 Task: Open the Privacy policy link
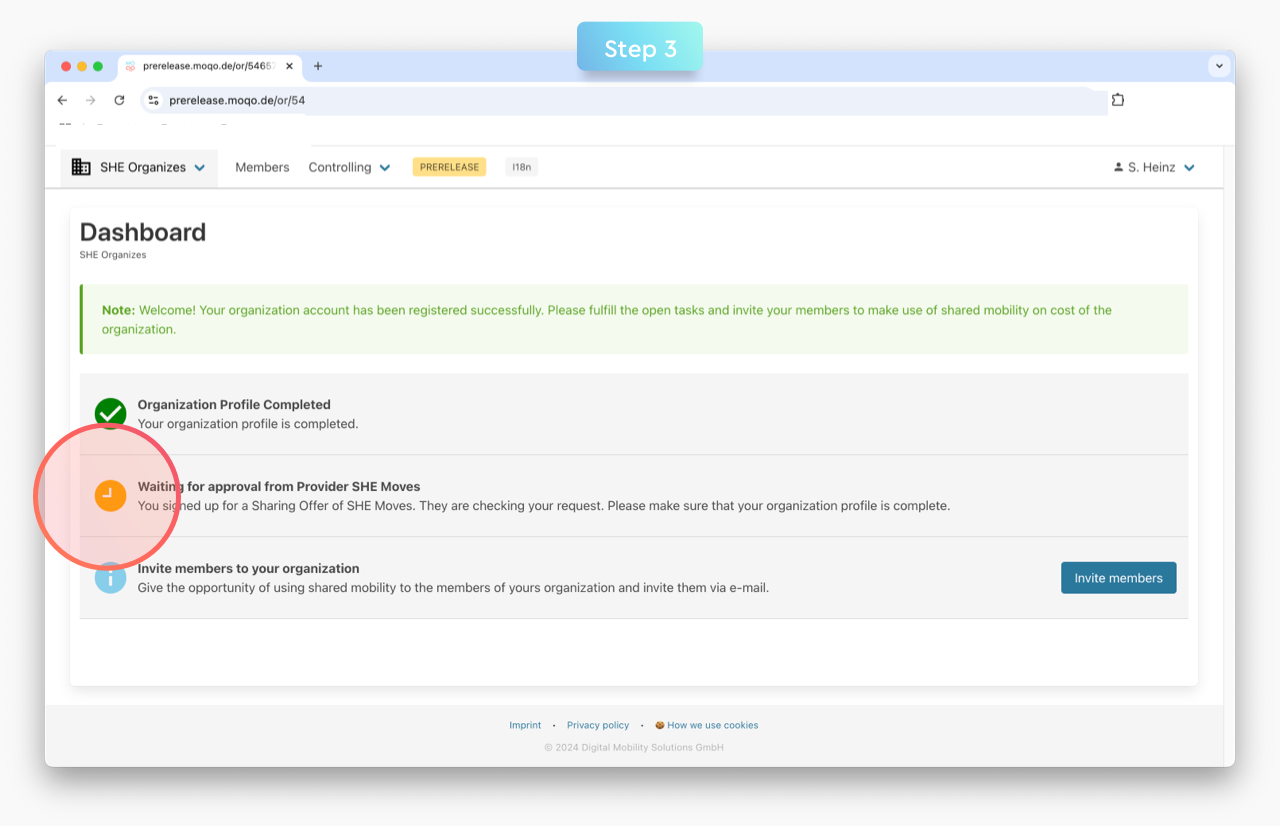click(598, 725)
